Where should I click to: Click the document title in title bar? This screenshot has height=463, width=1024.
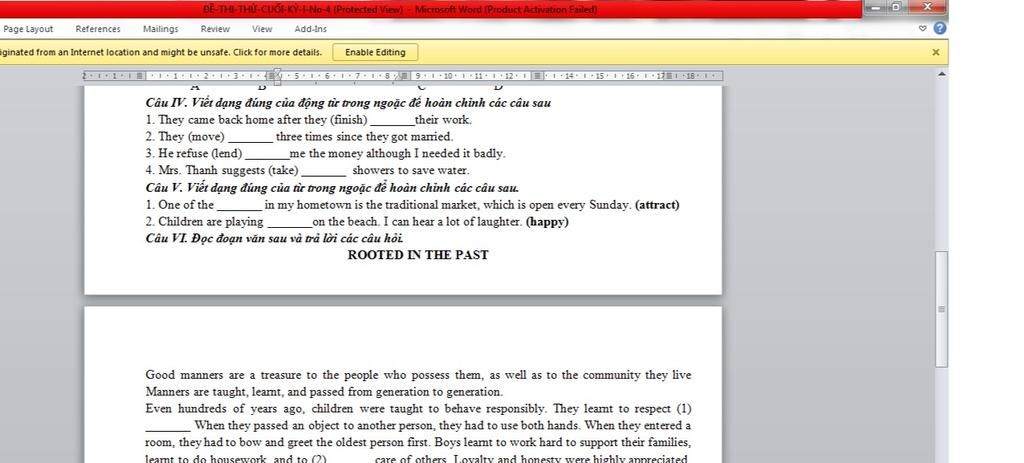pos(400,9)
